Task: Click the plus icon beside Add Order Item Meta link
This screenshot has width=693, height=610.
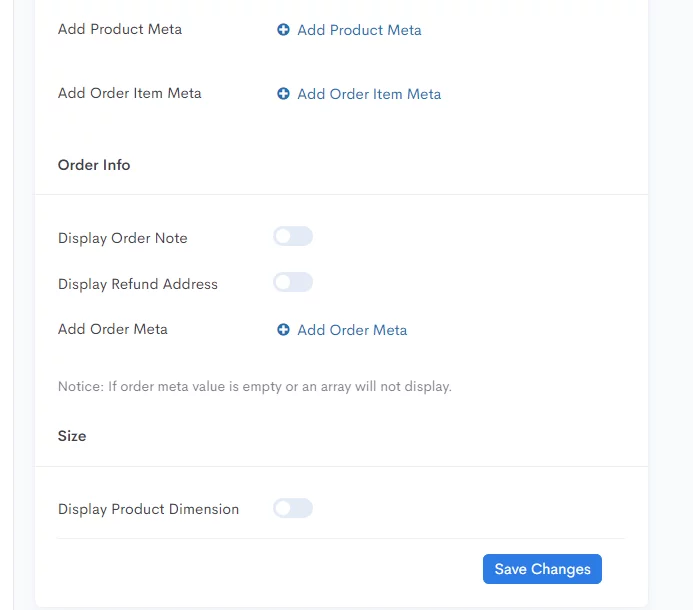Action: pyautogui.click(x=283, y=94)
